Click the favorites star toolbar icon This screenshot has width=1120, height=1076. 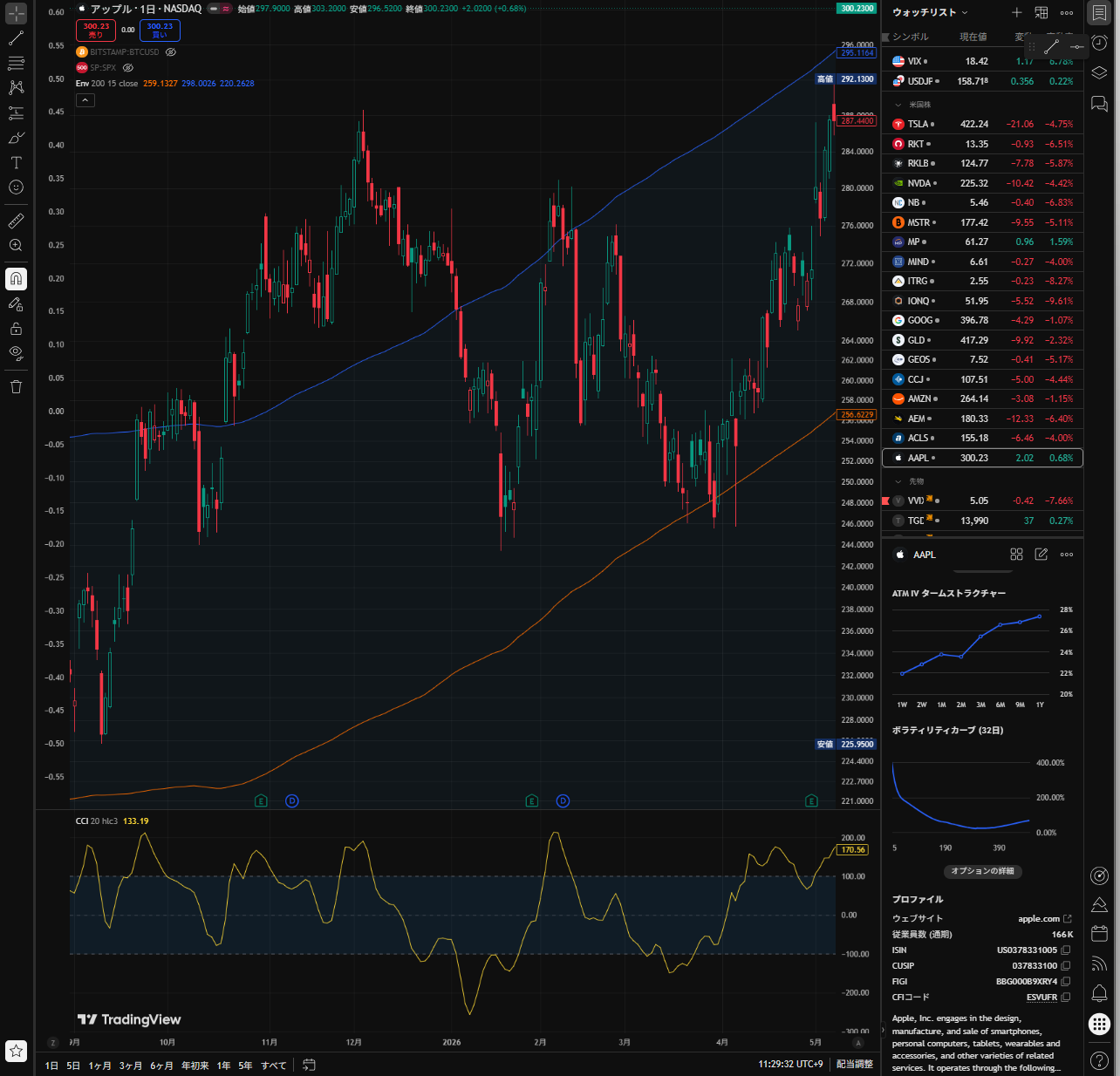click(x=16, y=1051)
